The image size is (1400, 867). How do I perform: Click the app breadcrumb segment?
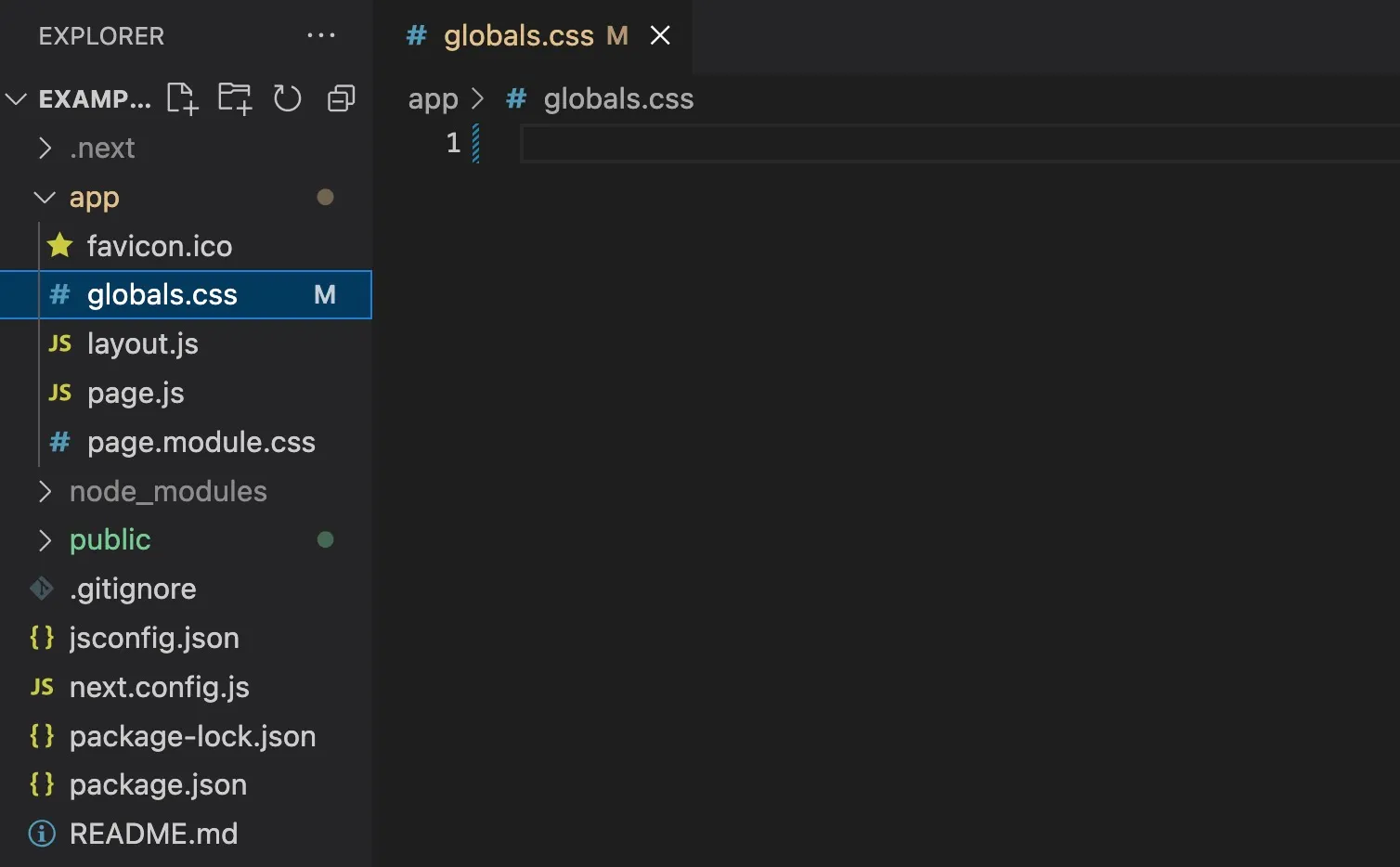[x=434, y=98]
